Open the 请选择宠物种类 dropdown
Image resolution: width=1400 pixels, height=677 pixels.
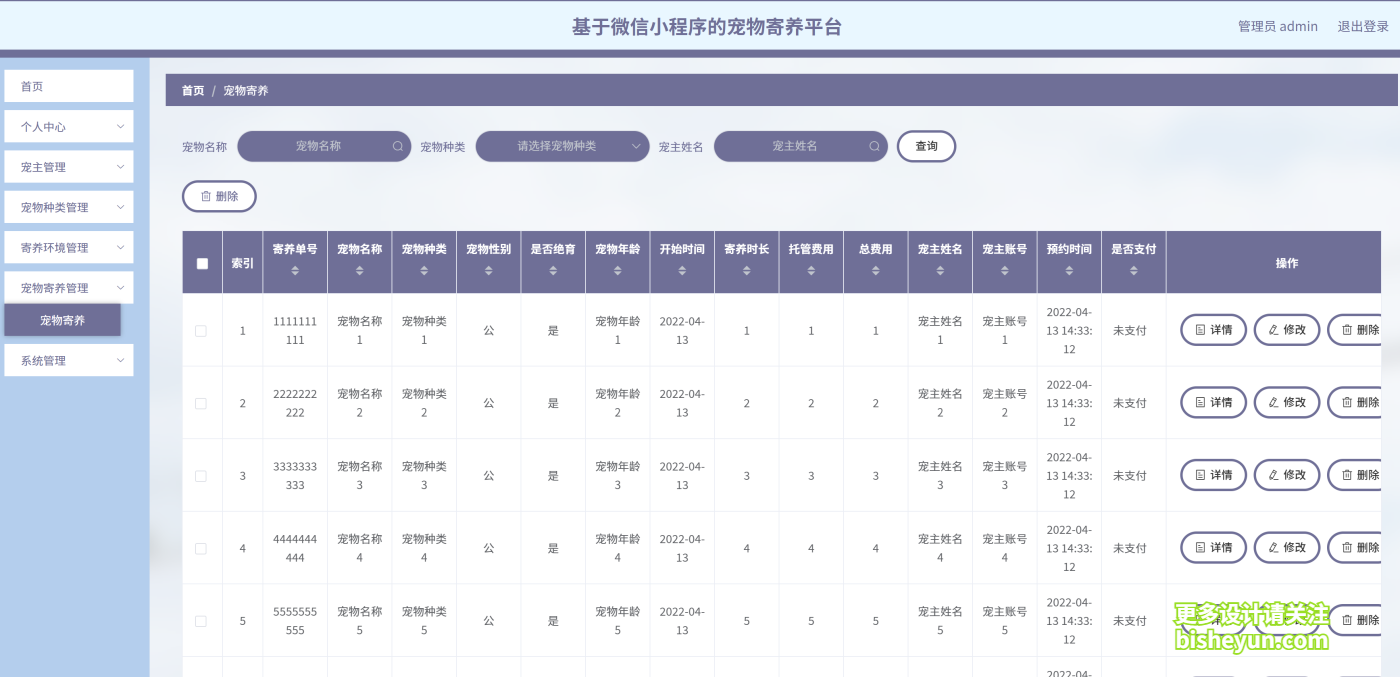coord(562,146)
